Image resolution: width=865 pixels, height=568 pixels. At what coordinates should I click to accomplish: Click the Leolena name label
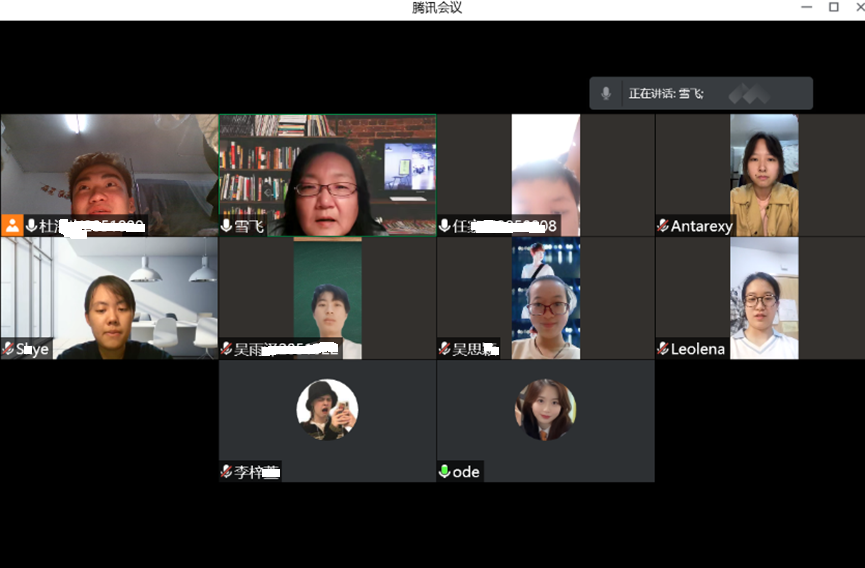[698, 349]
